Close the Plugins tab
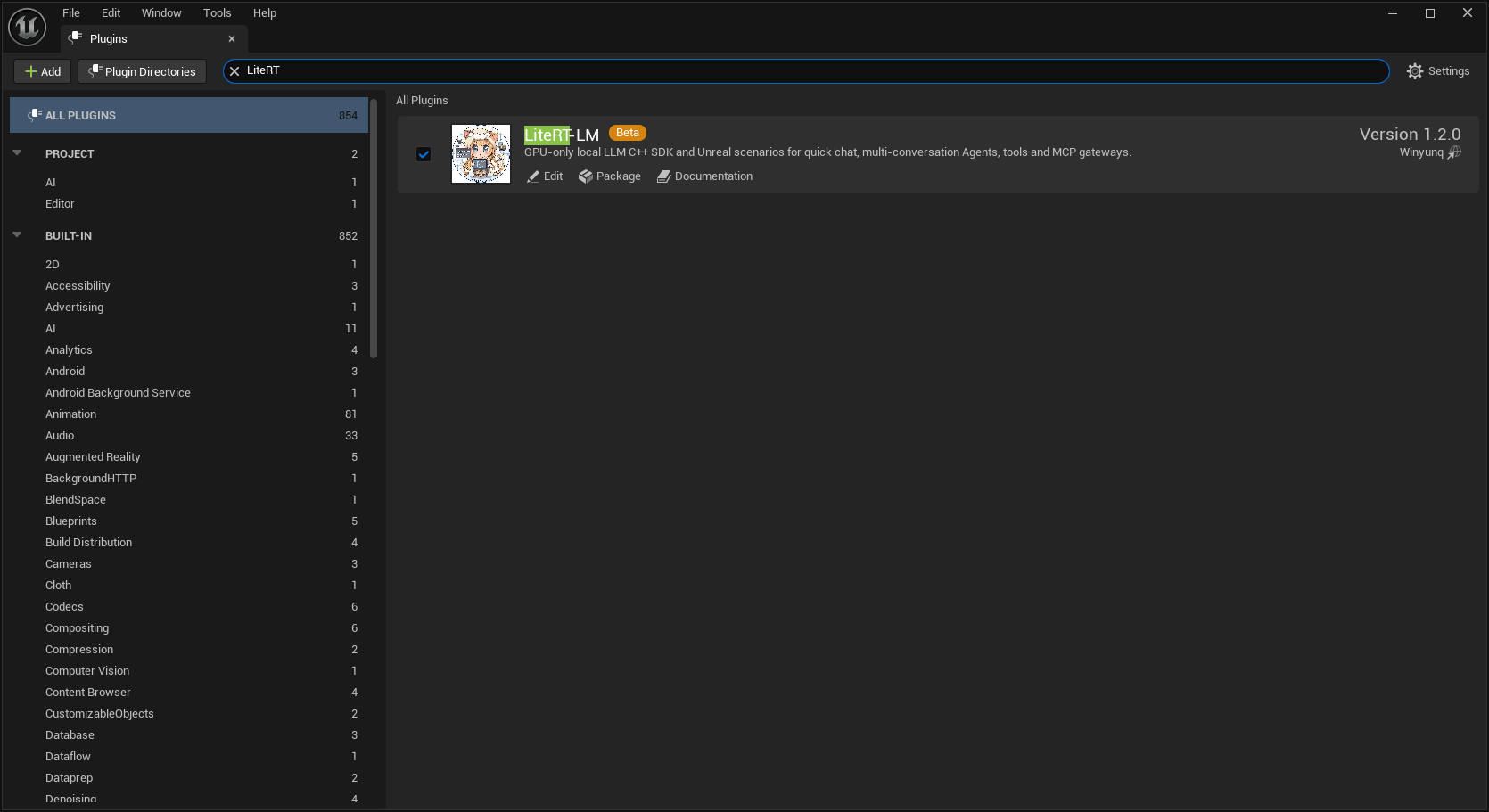Screen dimensions: 1489x812 [x=232, y=39]
